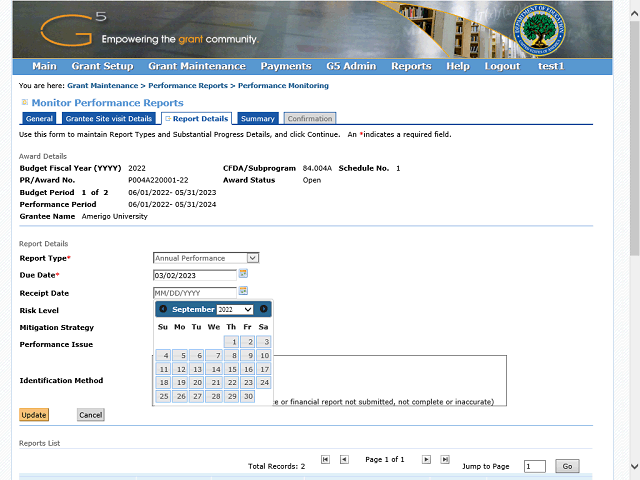Viewport: 640px width, 480px height.
Task: Click the grantee name Amerigo University
Action: 115,216
